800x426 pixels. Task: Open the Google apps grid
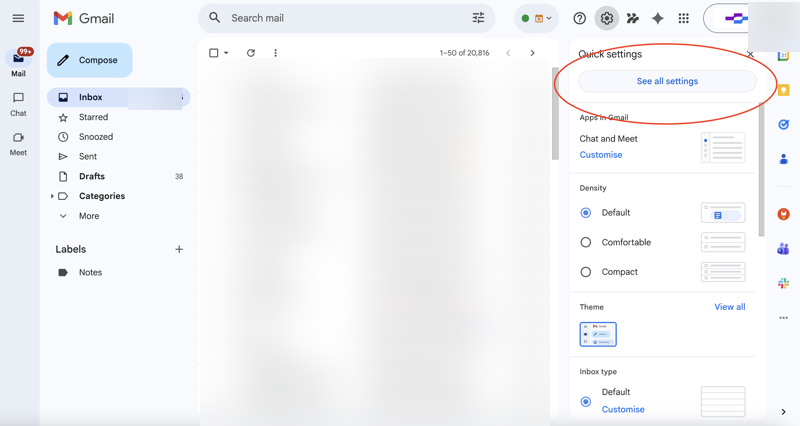point(684,18)
